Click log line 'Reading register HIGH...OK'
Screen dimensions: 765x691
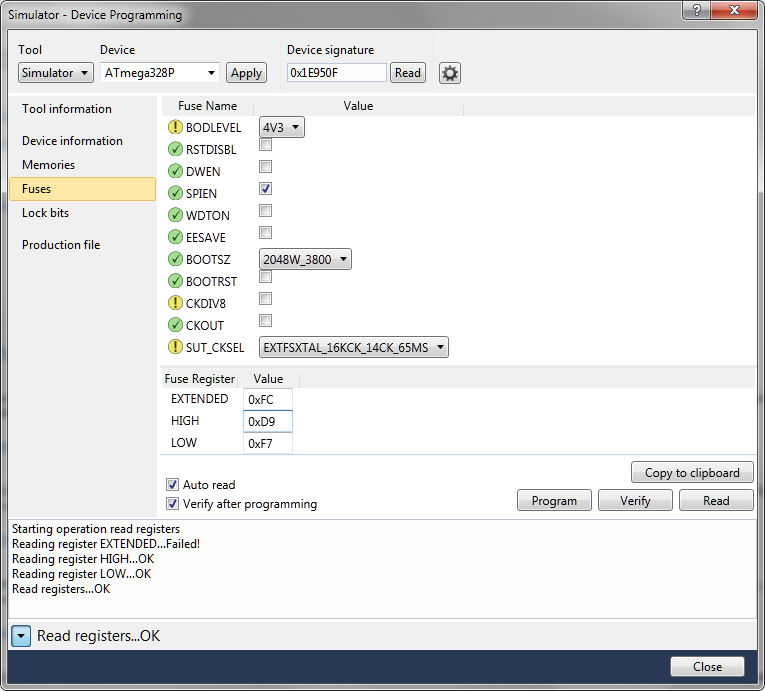click(83, 559)
